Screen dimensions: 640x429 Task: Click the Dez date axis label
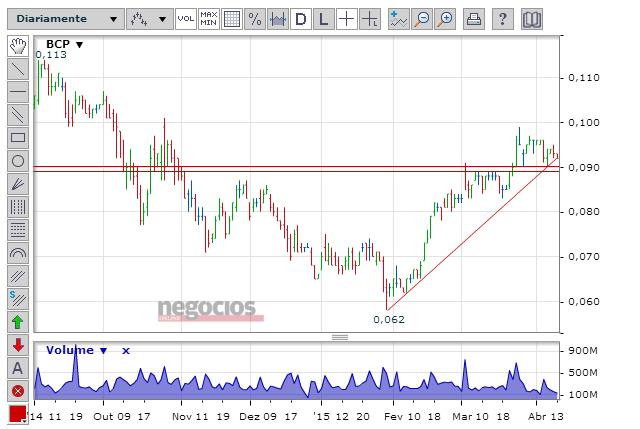coord(249,416)
